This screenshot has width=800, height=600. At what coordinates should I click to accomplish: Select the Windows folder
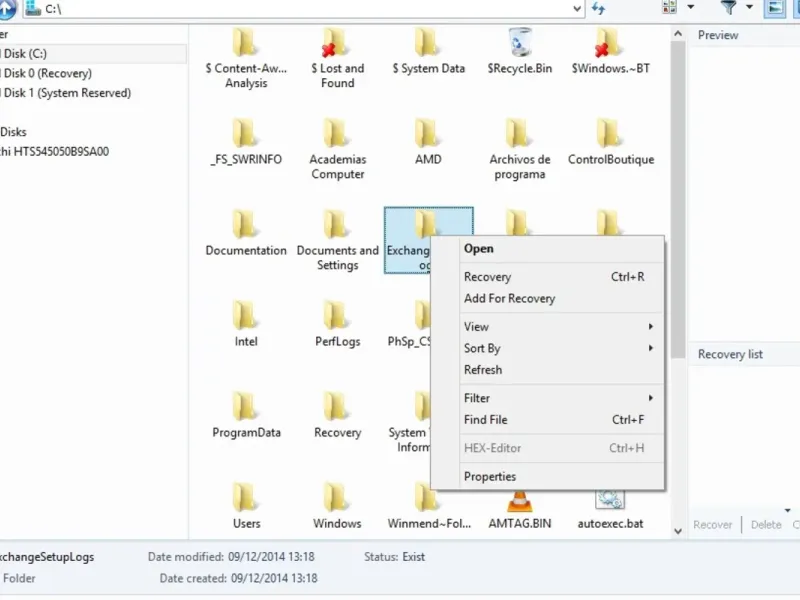337,506
